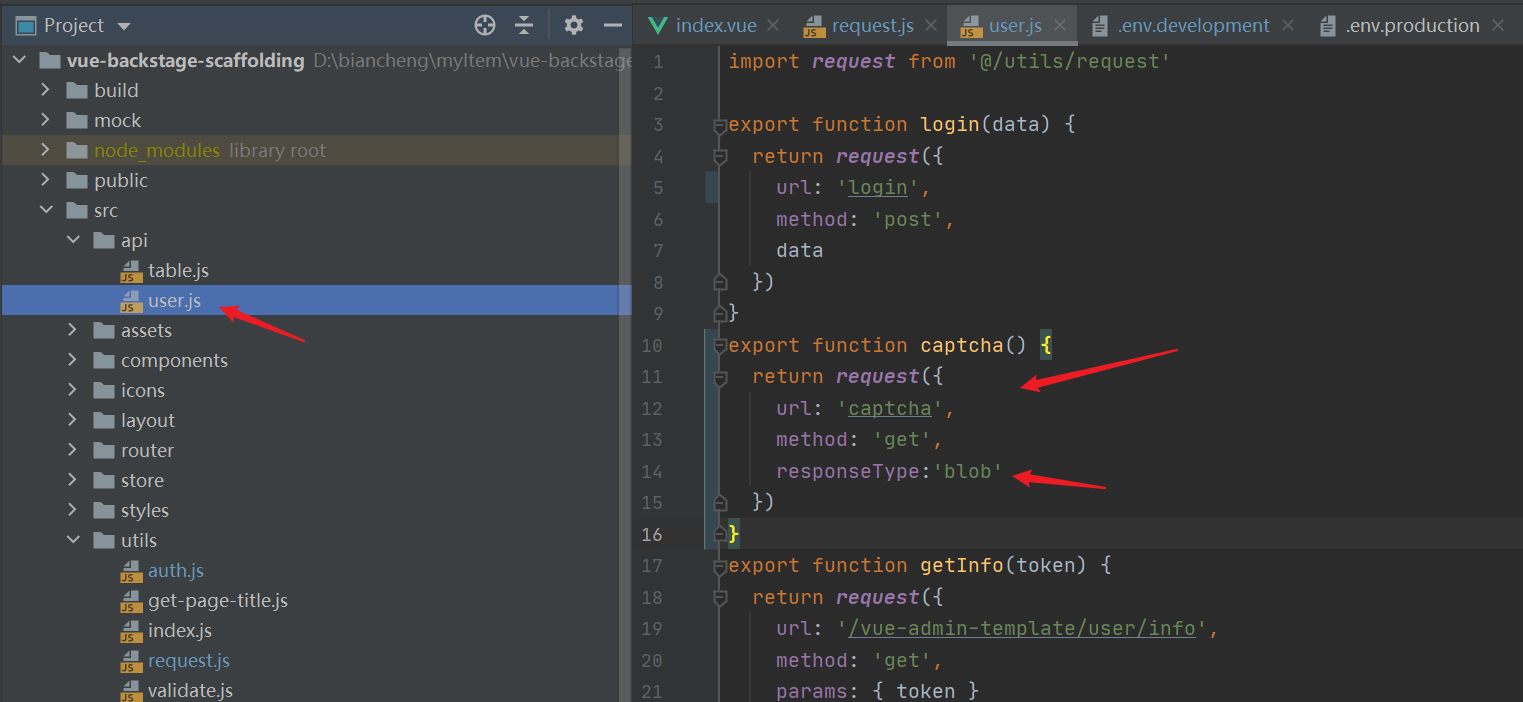Open the Project view dropdown

click(124, 26)
